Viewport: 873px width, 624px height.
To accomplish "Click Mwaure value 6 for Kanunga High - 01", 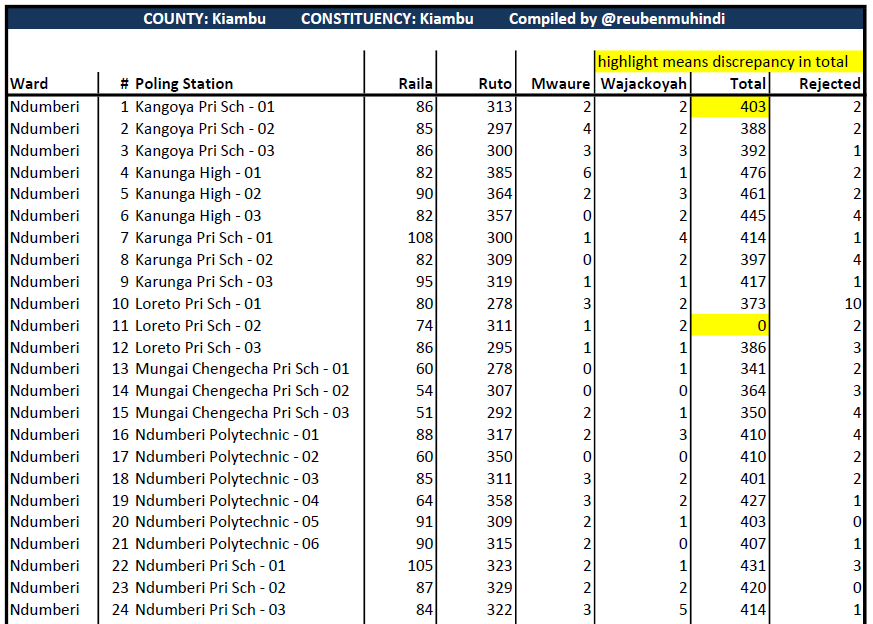I will coord(587,173).
